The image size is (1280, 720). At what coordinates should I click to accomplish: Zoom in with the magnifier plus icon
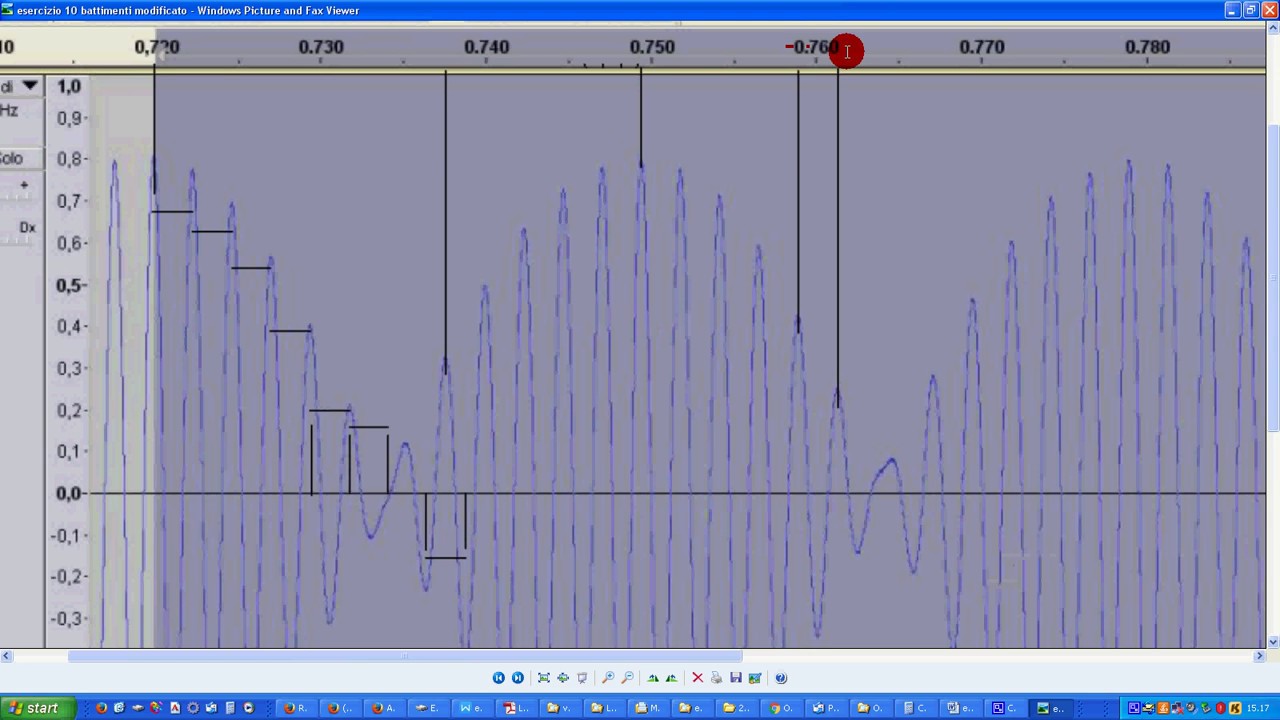click(x=608, y=678)
